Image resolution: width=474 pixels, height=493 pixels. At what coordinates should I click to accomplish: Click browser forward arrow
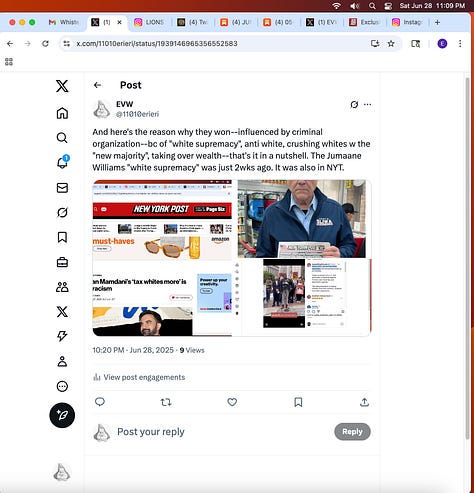(x=28, y=44)
